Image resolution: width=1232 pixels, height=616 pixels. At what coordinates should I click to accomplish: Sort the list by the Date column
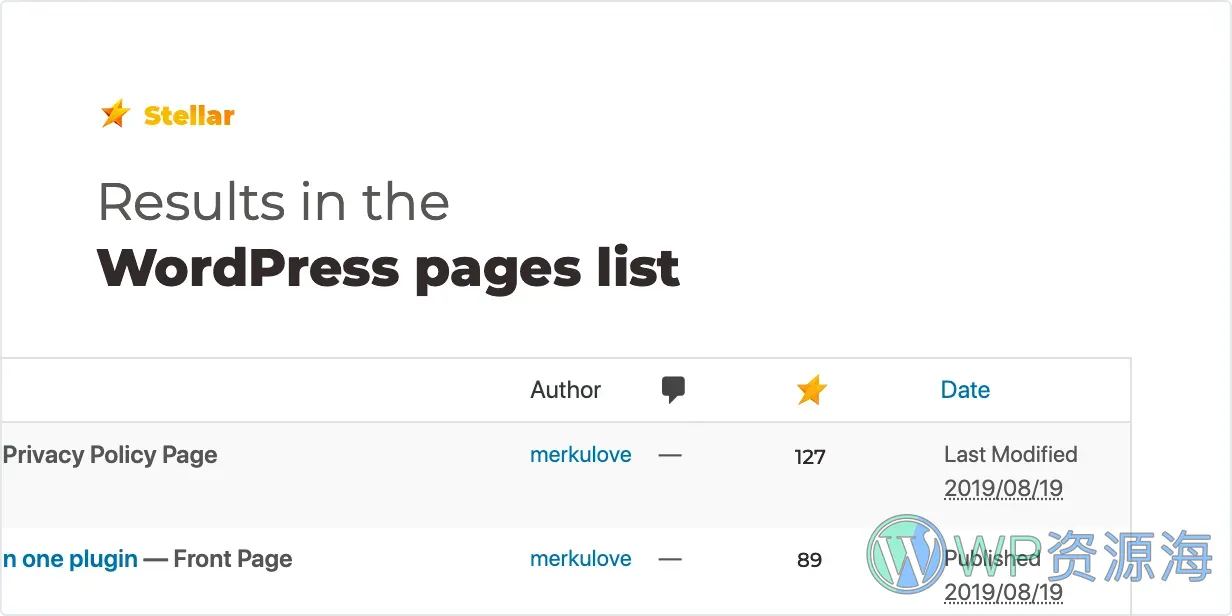(x=965, y=390)
